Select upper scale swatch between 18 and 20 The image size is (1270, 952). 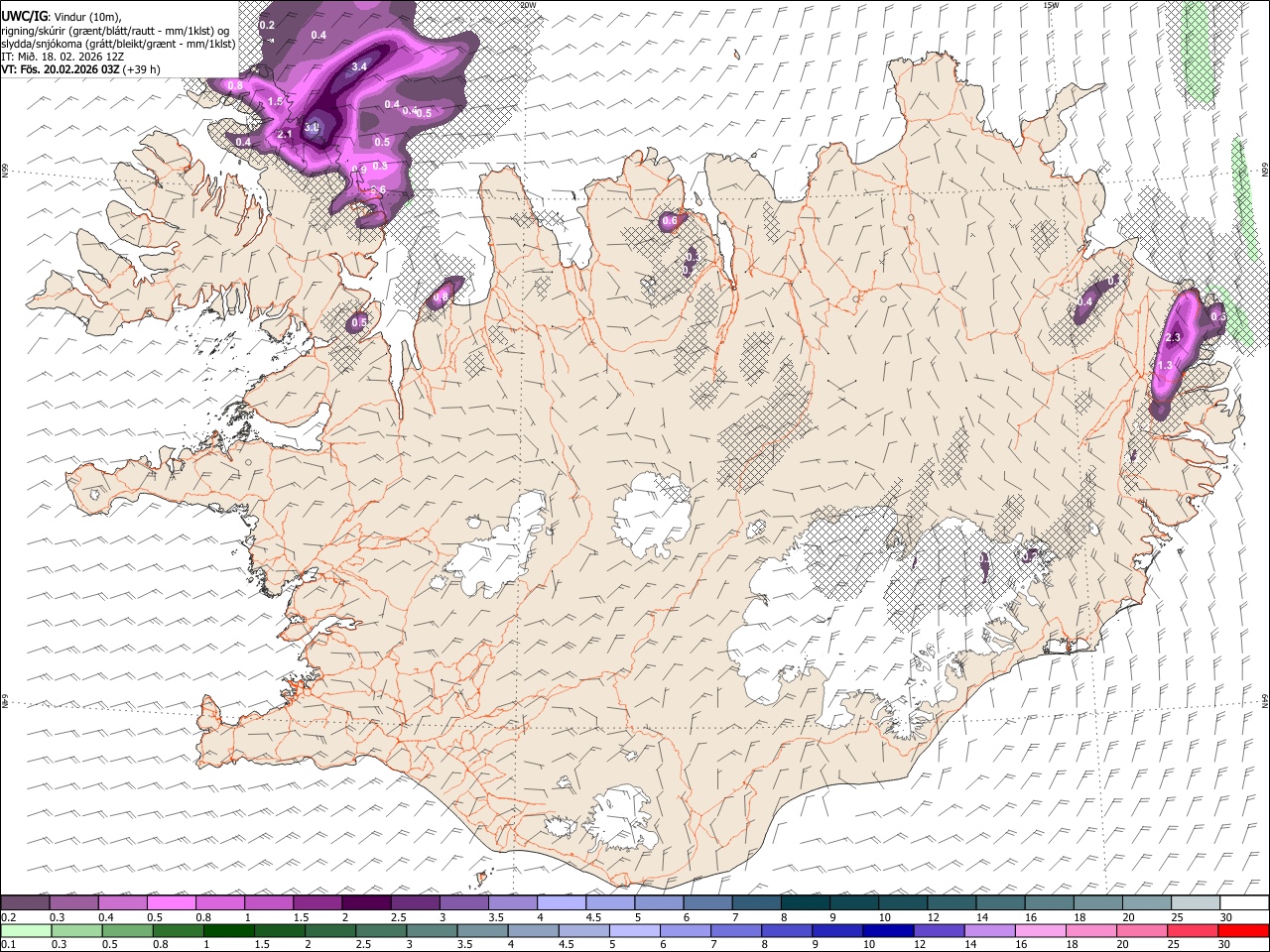(1097, 903)
